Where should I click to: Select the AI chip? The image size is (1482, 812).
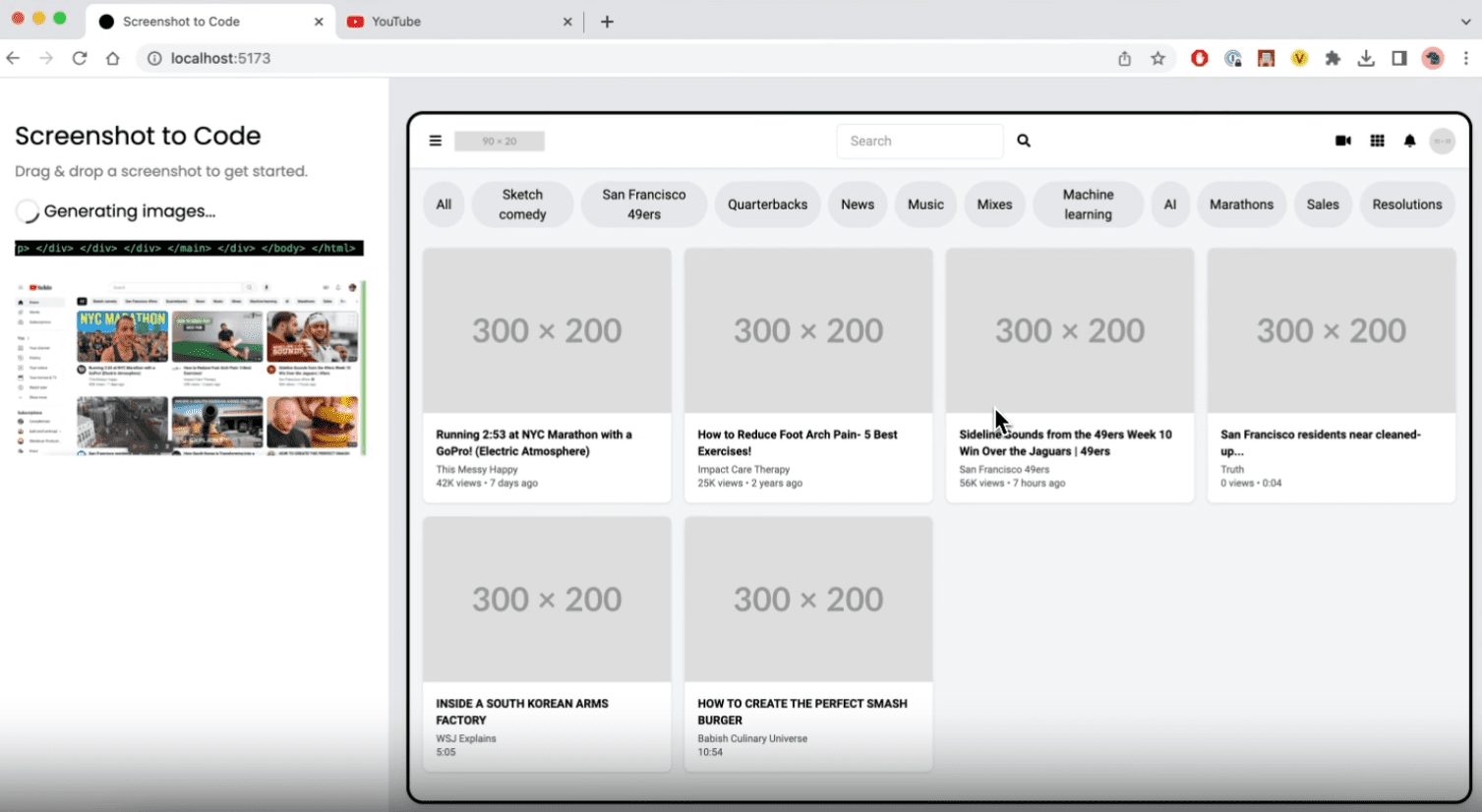[x=1170, y=204]
